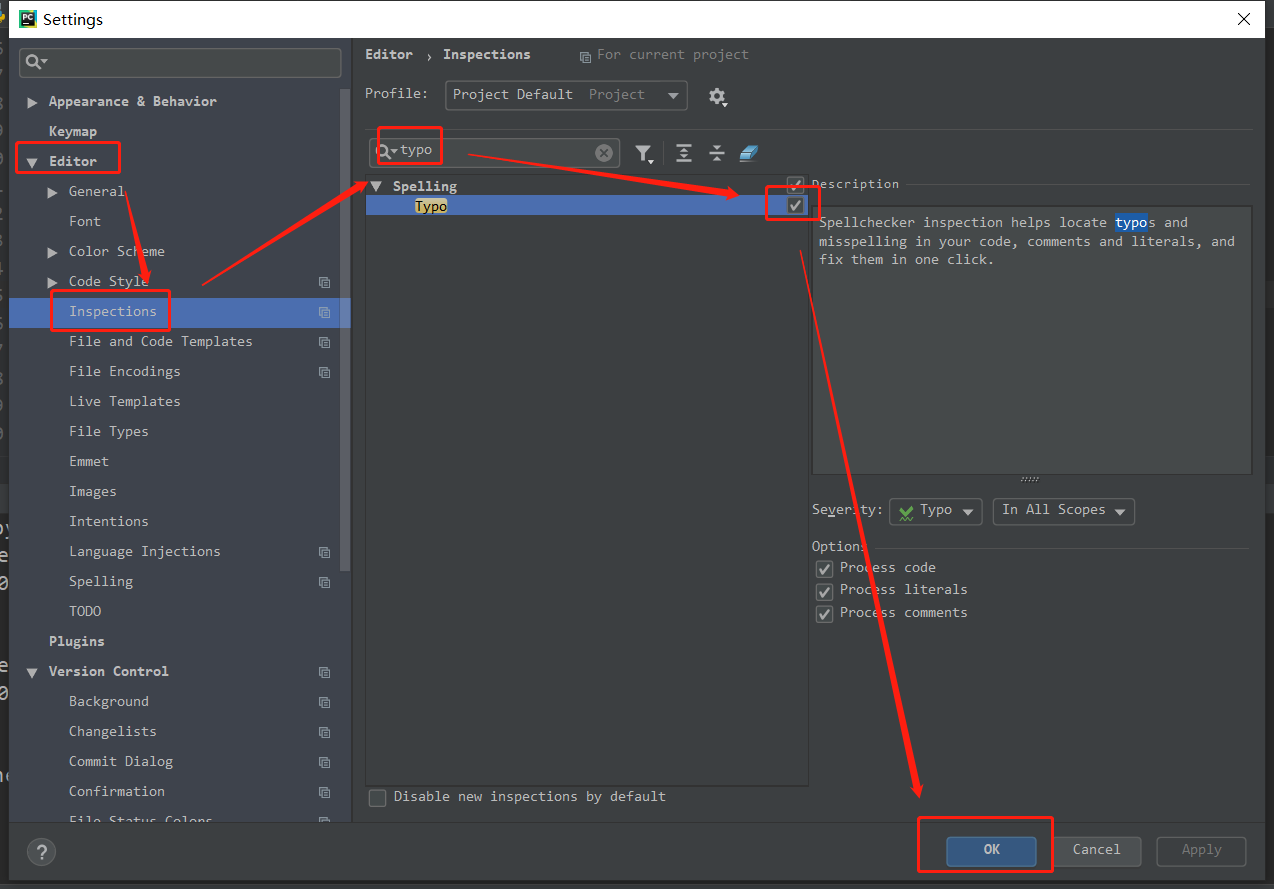Image resolution: width=1274 pixels, height=889 pixels.
Task: Open the profile gear settings menu
Action: tap(717, 96)
